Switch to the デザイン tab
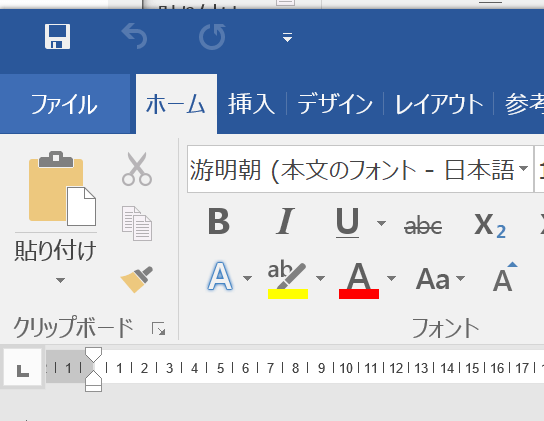The height and width of the screenshot is (421, 544). [x=335, y=104]
